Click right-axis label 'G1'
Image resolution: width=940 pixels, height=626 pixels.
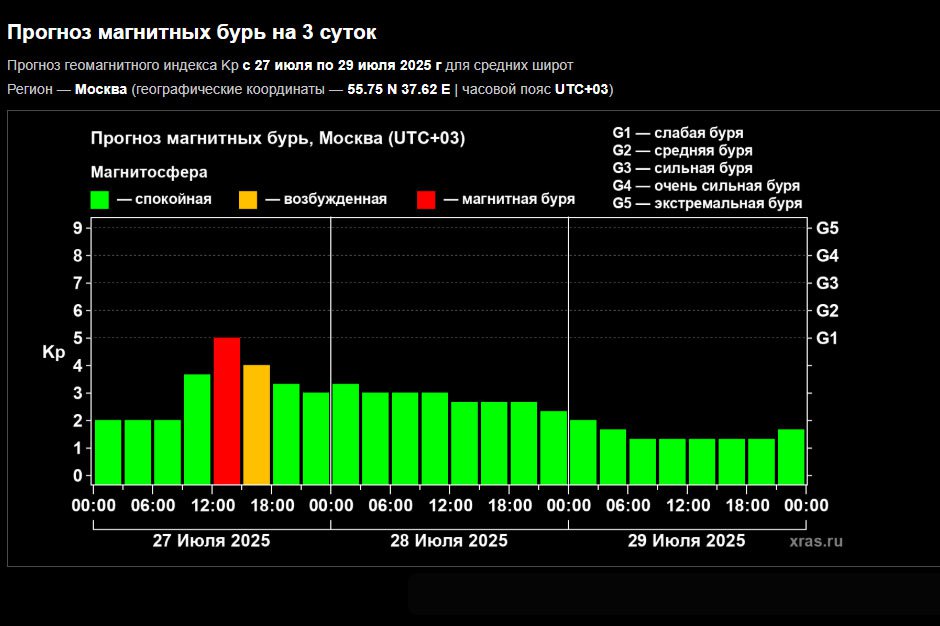pos(827,338)
